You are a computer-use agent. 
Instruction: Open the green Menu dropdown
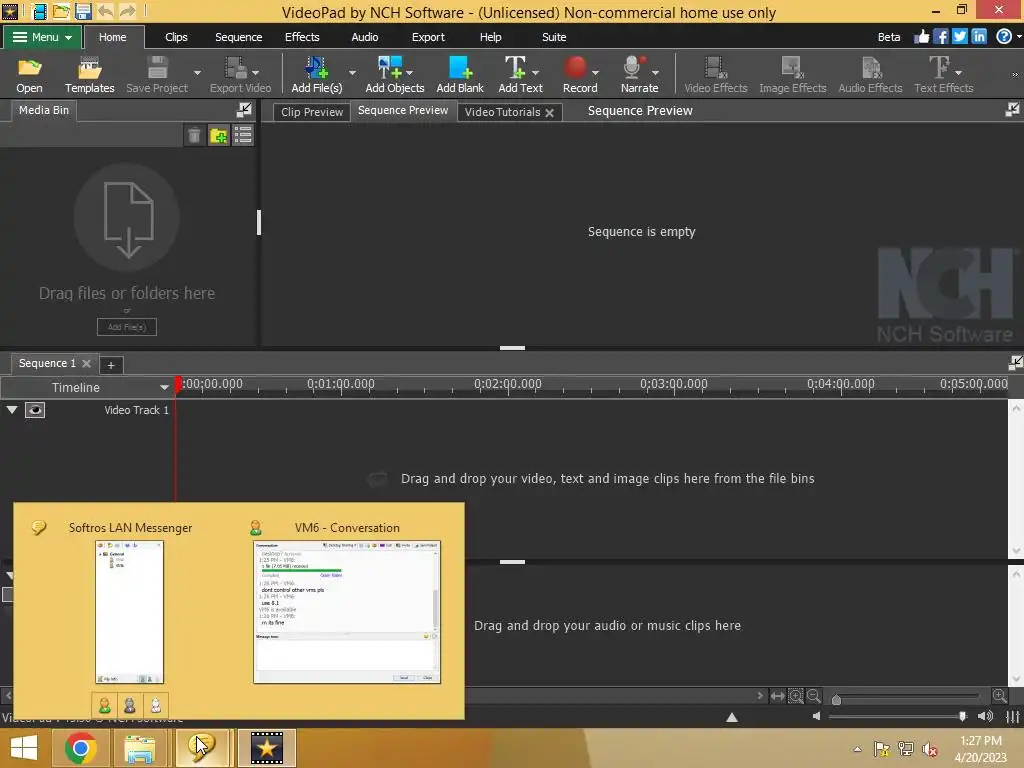click(x=42, y=37)
